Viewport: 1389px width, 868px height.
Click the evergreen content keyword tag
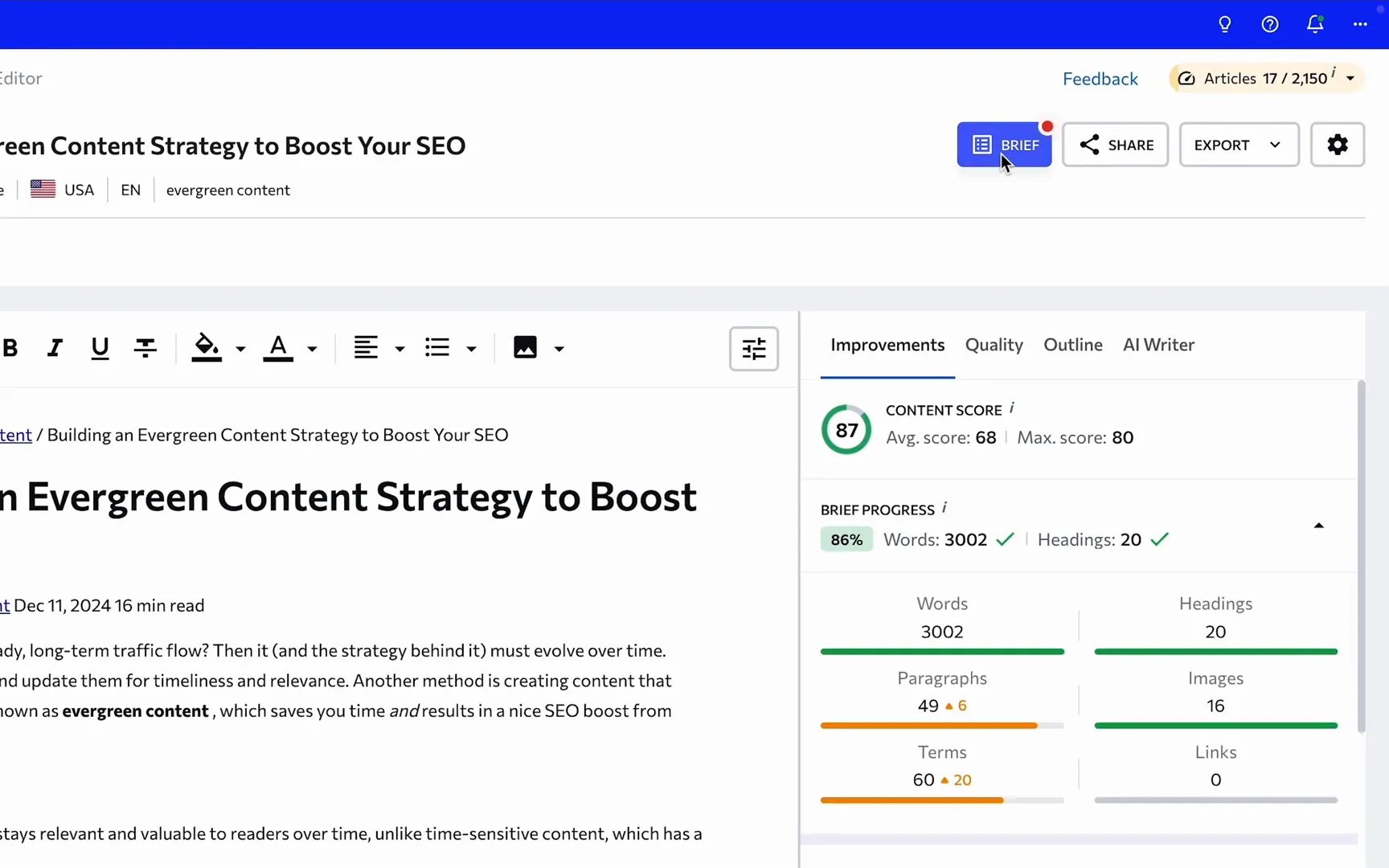pyautogui.click(x=227, y=190)
